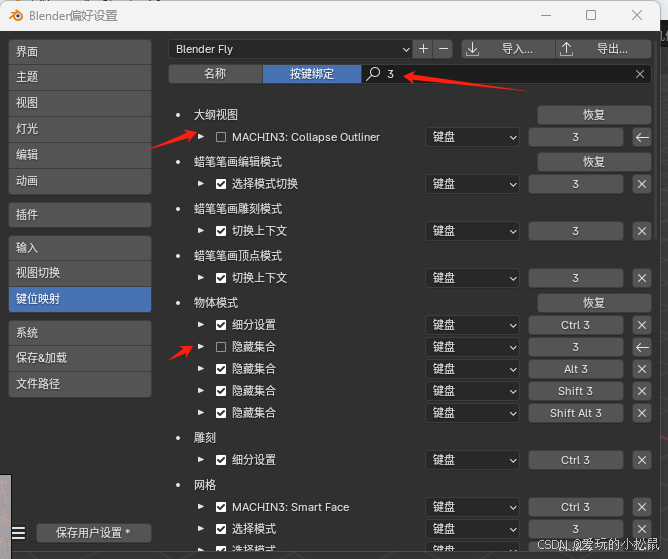This screenshot has height=559, width=668.
Task: Select the 键位映射 section
Action: click(x=80, y=299)
